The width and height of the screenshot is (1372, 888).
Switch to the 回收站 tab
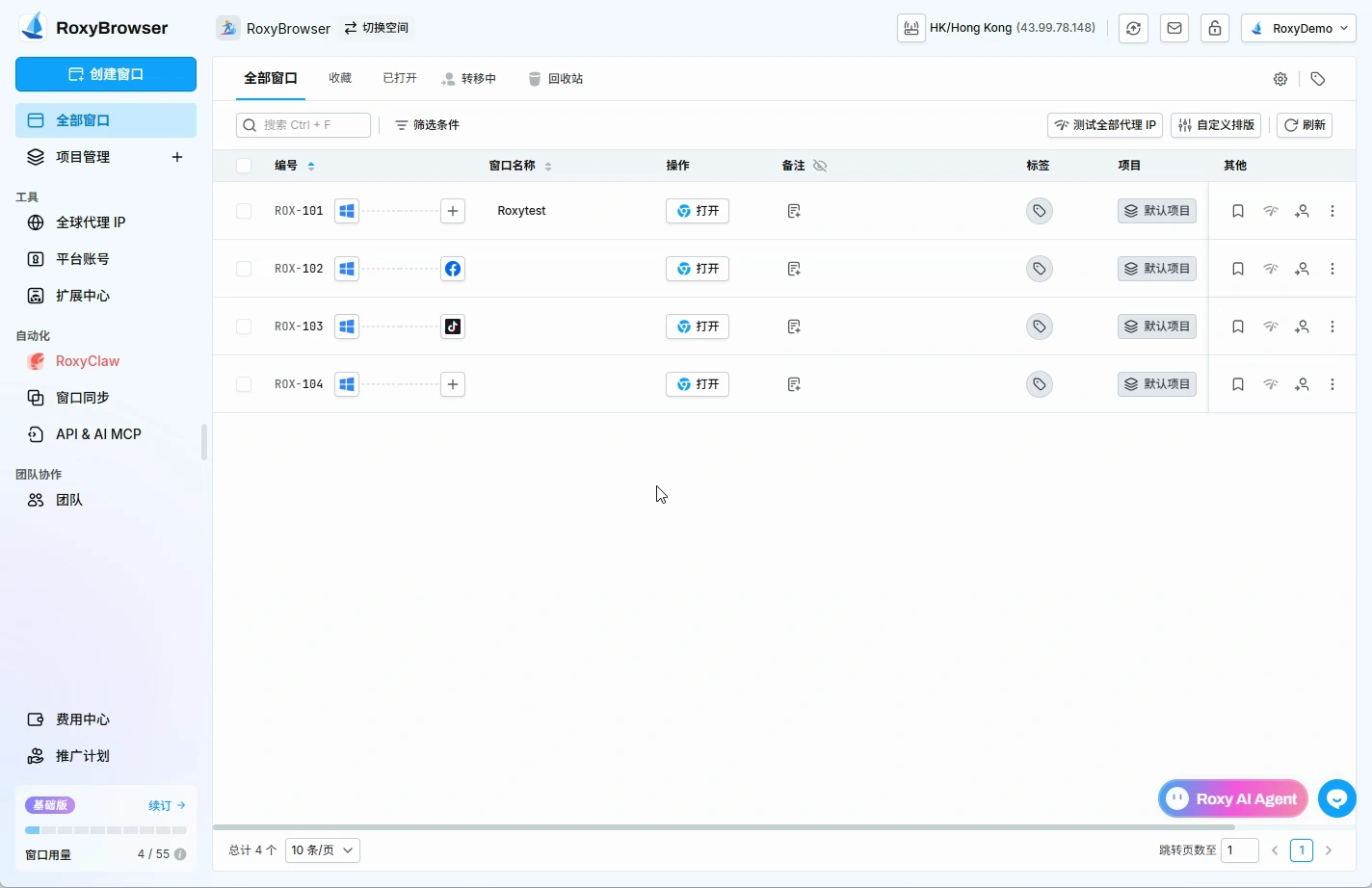point(556,79)
